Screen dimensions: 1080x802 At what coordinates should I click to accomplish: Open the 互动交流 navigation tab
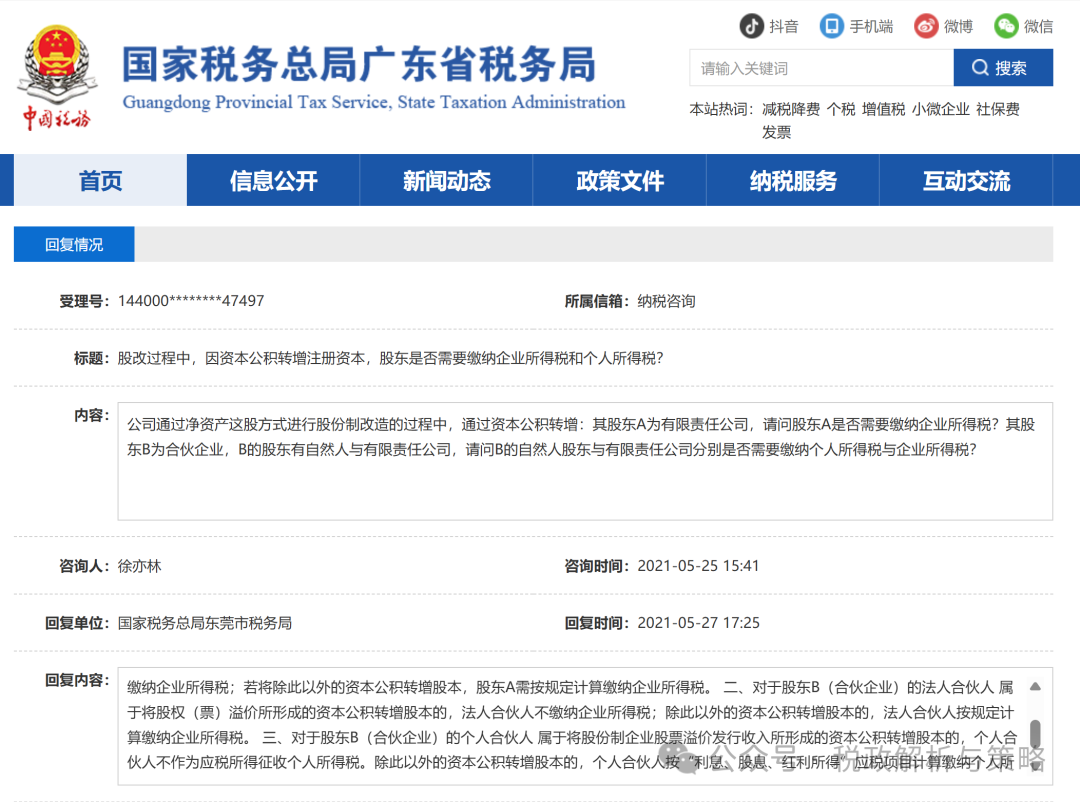pos(966,181)
